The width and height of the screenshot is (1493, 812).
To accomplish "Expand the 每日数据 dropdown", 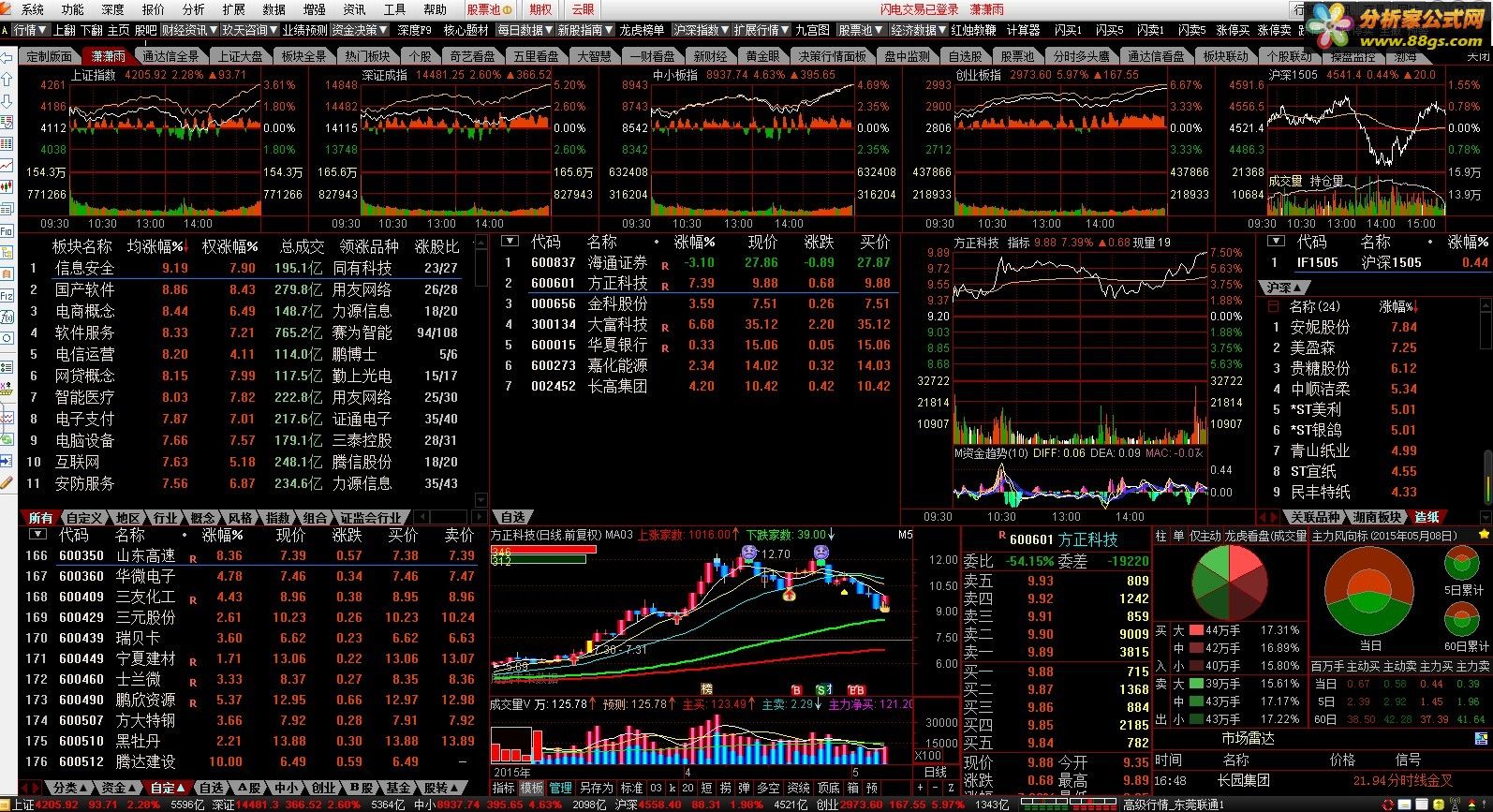I will pos(525,30).
